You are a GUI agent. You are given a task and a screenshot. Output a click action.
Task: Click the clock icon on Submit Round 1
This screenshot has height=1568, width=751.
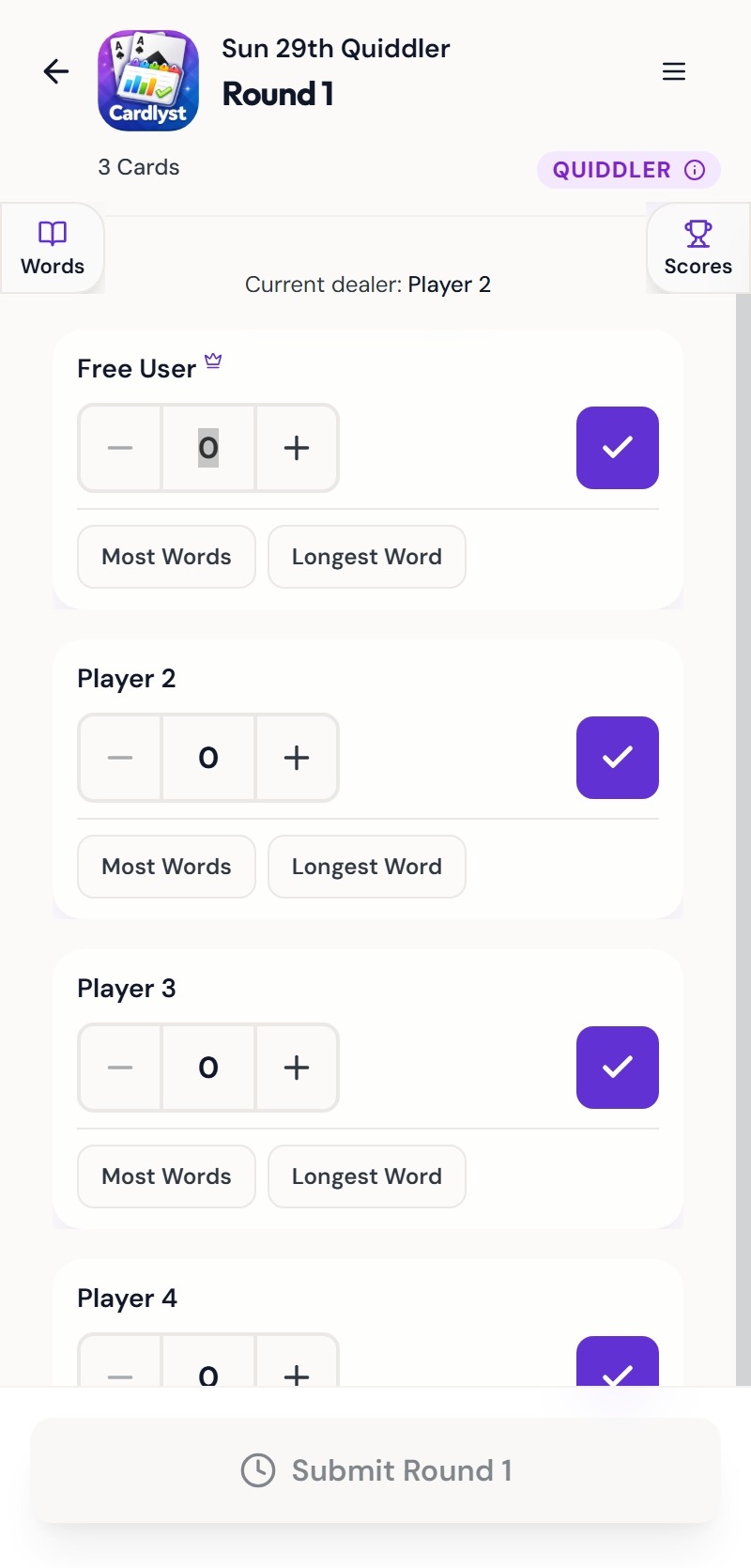(x=257, y=1470)
